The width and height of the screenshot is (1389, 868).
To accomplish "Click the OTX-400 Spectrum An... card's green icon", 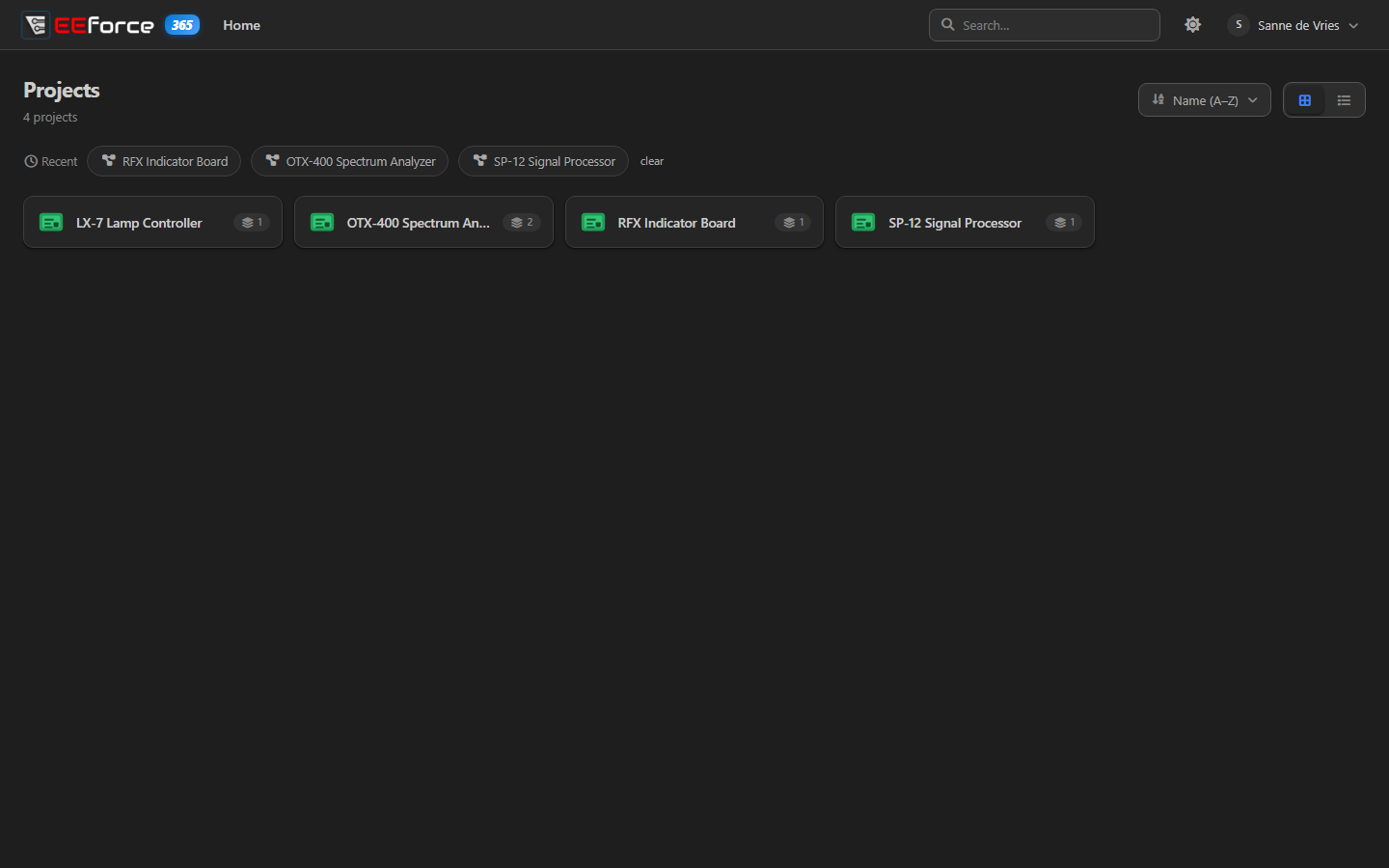I will coord(322,223).
